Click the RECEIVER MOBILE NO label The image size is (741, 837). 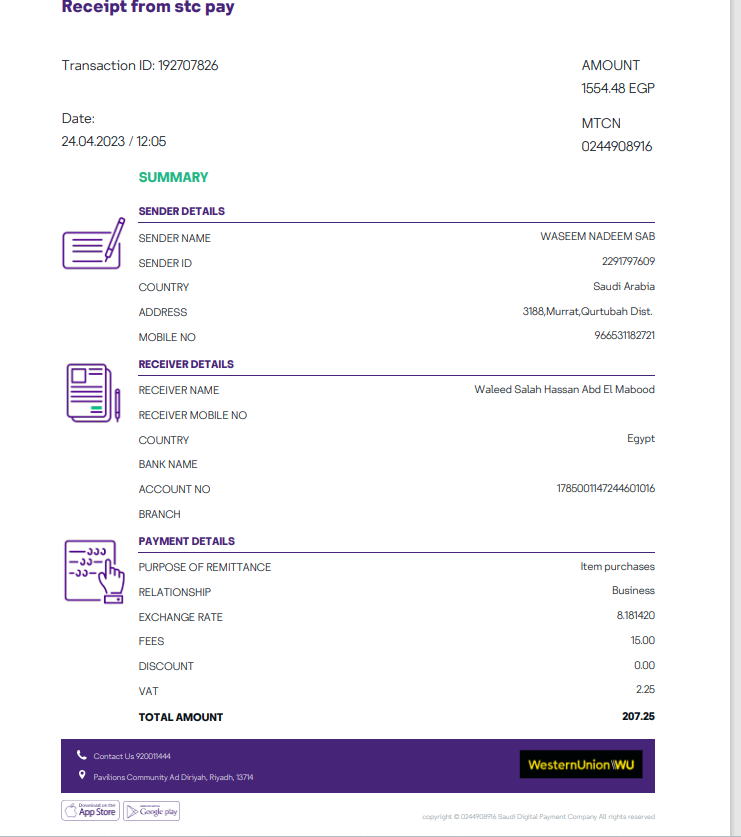pos(193,415)
